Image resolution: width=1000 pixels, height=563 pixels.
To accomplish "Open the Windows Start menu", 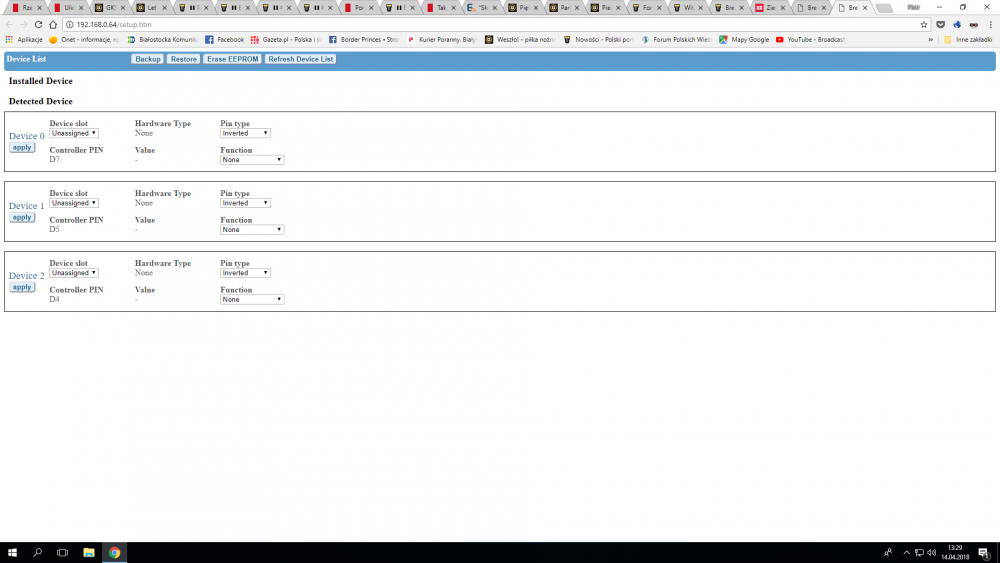I will [13, 552].
